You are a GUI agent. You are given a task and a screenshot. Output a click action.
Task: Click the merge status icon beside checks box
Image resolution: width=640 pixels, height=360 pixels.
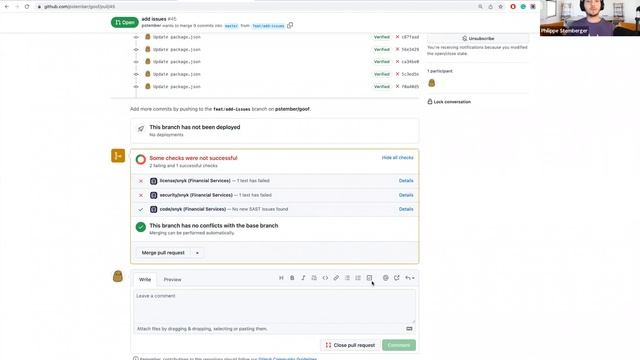(x=118, y=156)
